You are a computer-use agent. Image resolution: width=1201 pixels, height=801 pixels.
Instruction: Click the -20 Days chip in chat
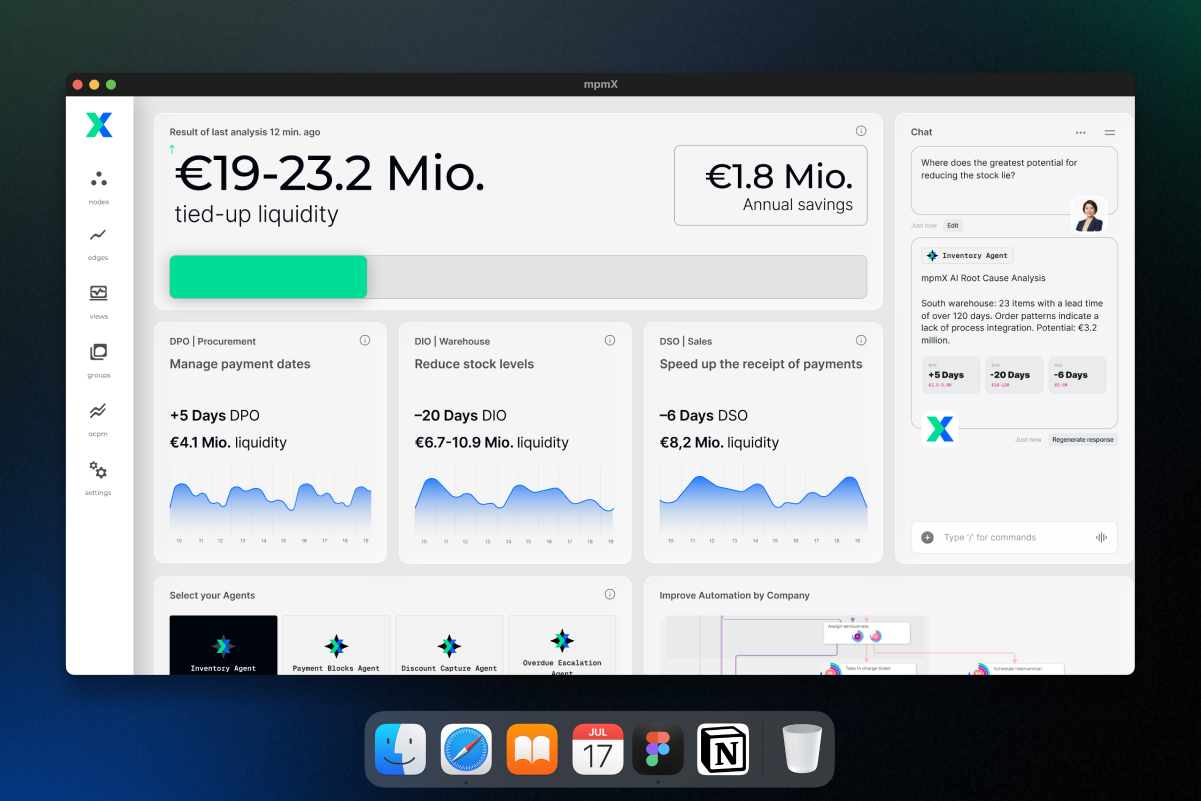tap(1014, 375)
